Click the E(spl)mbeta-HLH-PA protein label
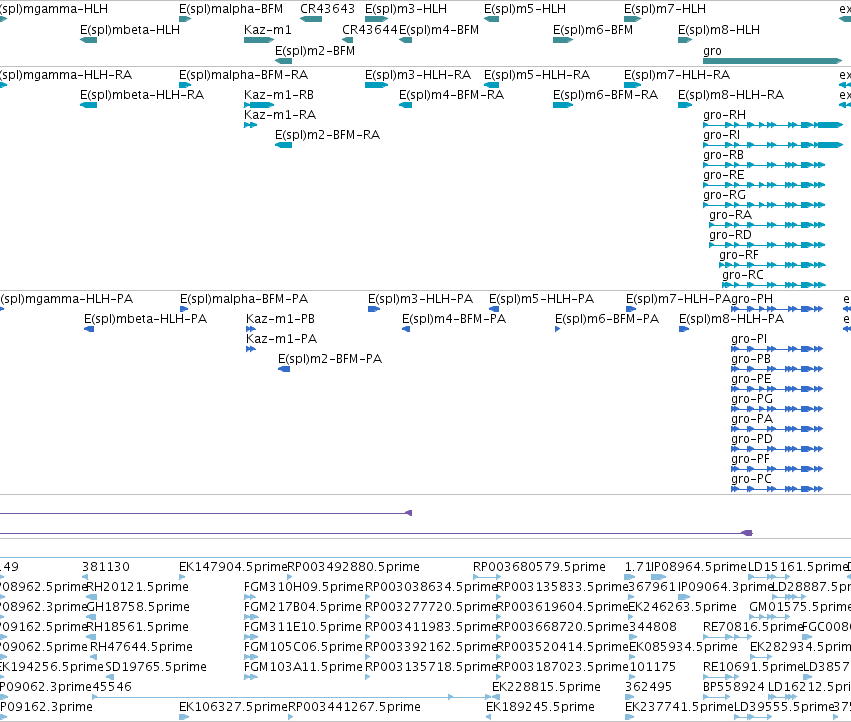851x722 pixels. pos(145,319)
